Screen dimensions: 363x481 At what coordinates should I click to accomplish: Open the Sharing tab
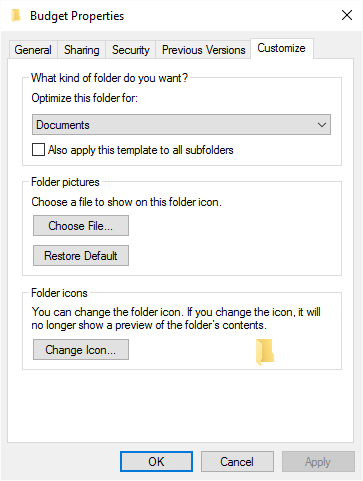point(82,50)
